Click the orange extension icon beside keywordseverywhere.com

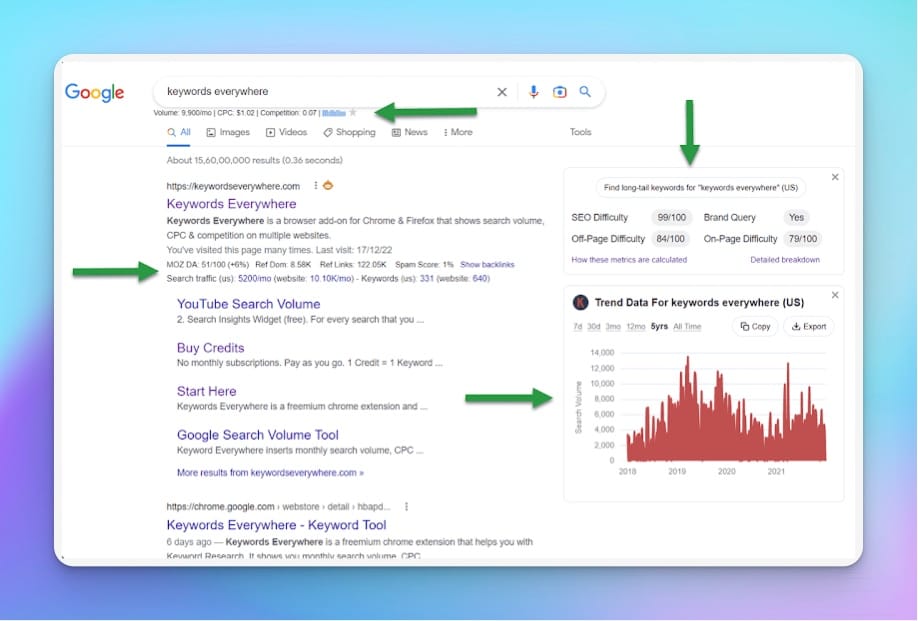click(328, 186)
